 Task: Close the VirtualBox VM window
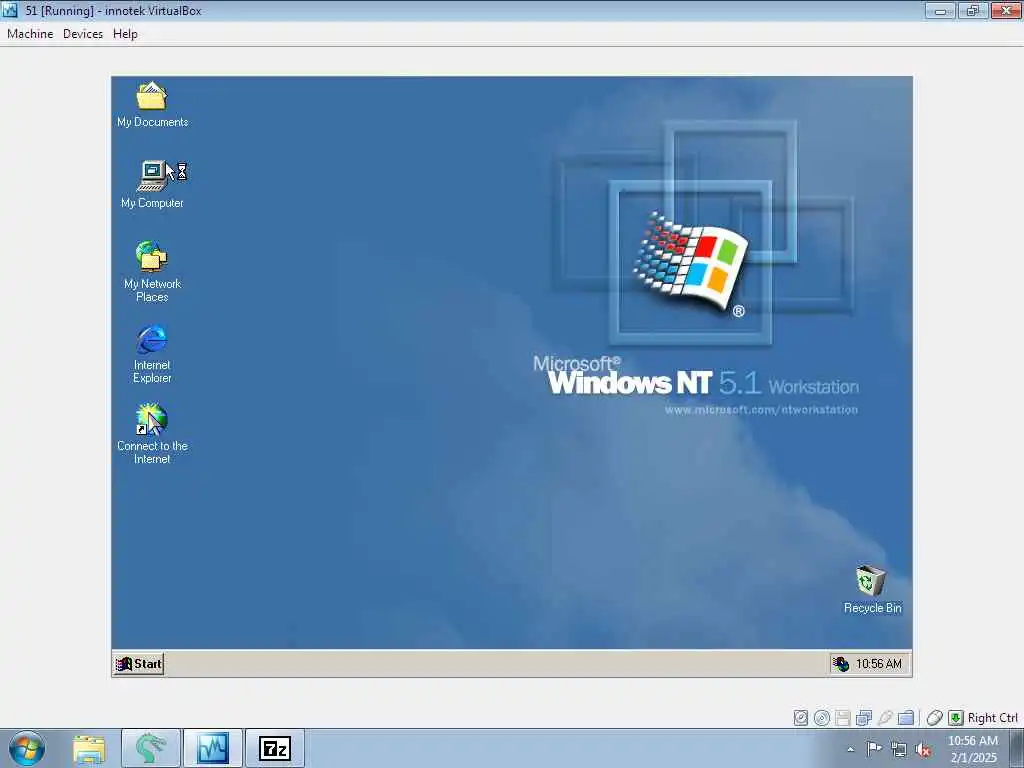click(1006, 10)
